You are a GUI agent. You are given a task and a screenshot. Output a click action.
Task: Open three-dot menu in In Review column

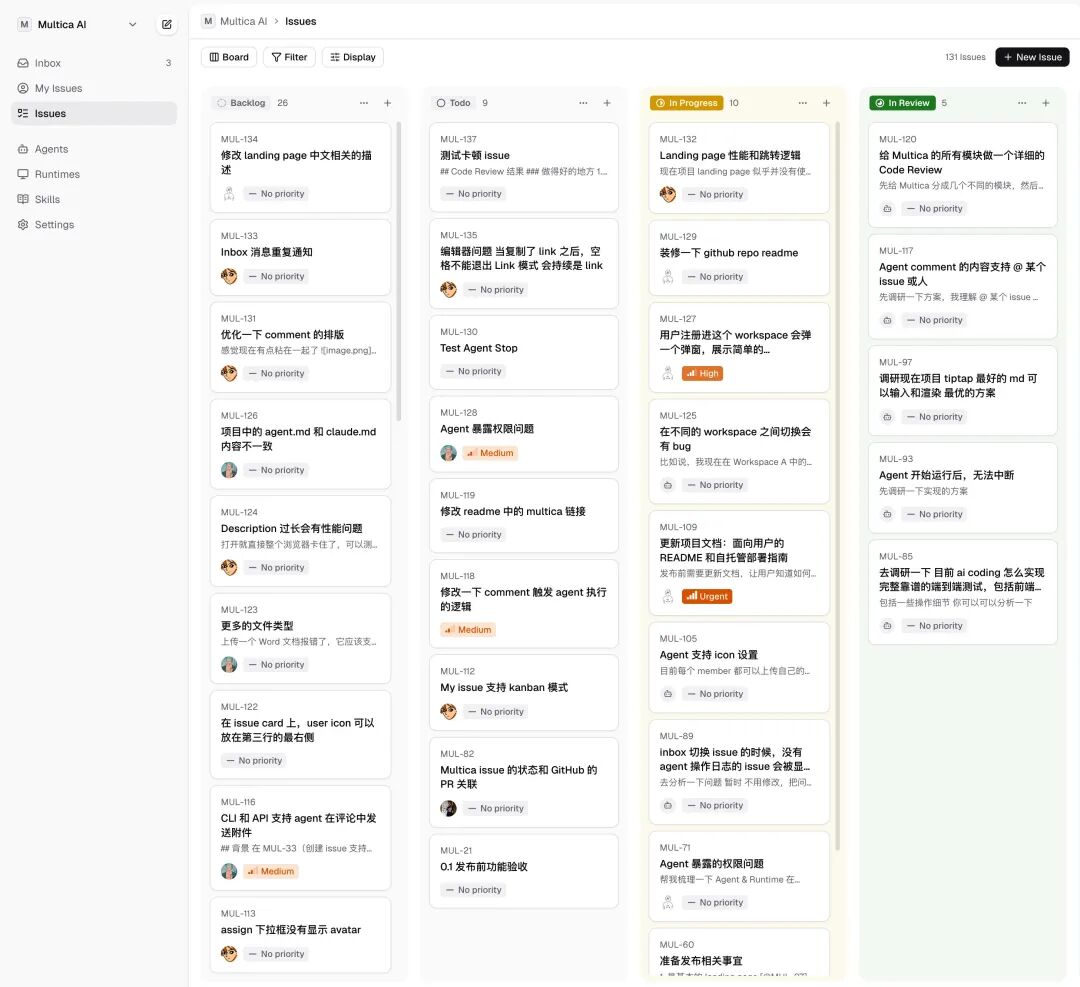point(1022,103)
